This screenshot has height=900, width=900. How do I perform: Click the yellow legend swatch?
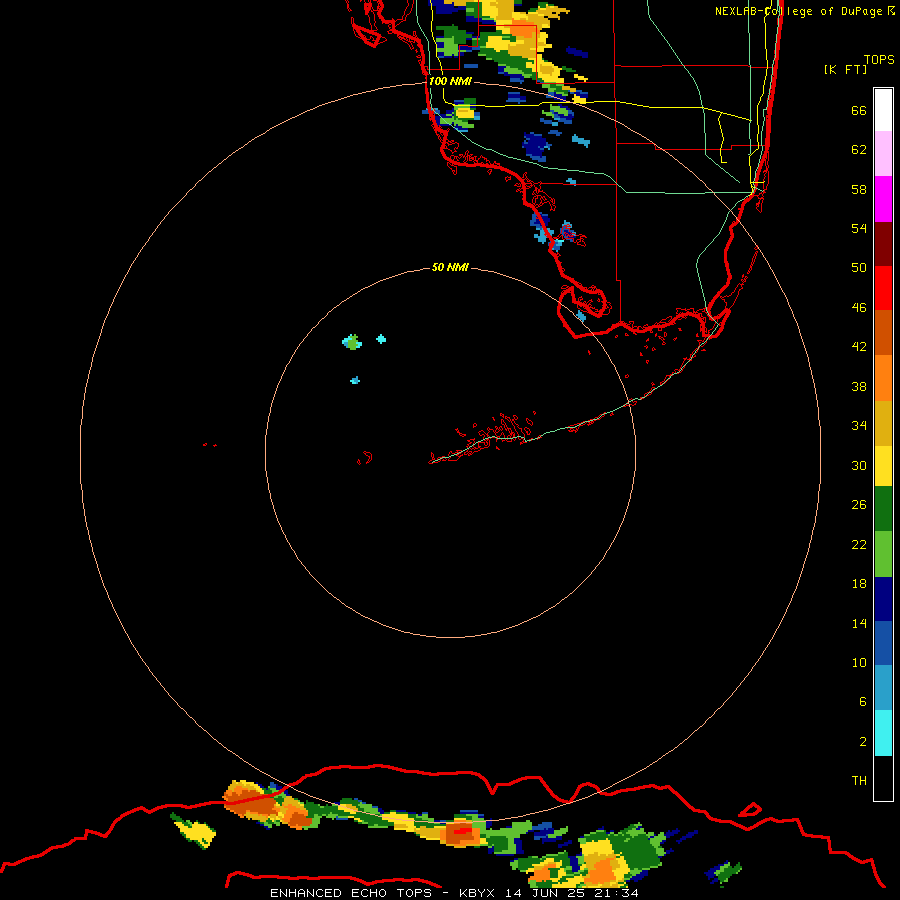tap(883, 466)
